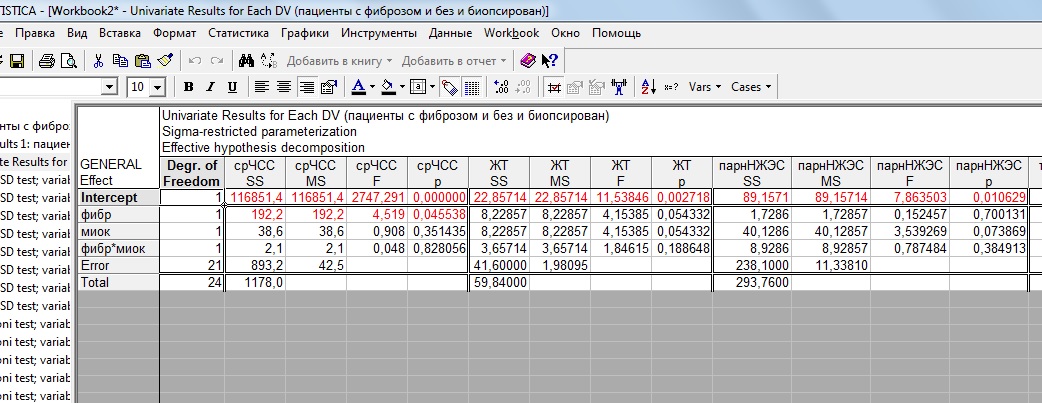Open the Графики menu

click(x=305, y=33)
